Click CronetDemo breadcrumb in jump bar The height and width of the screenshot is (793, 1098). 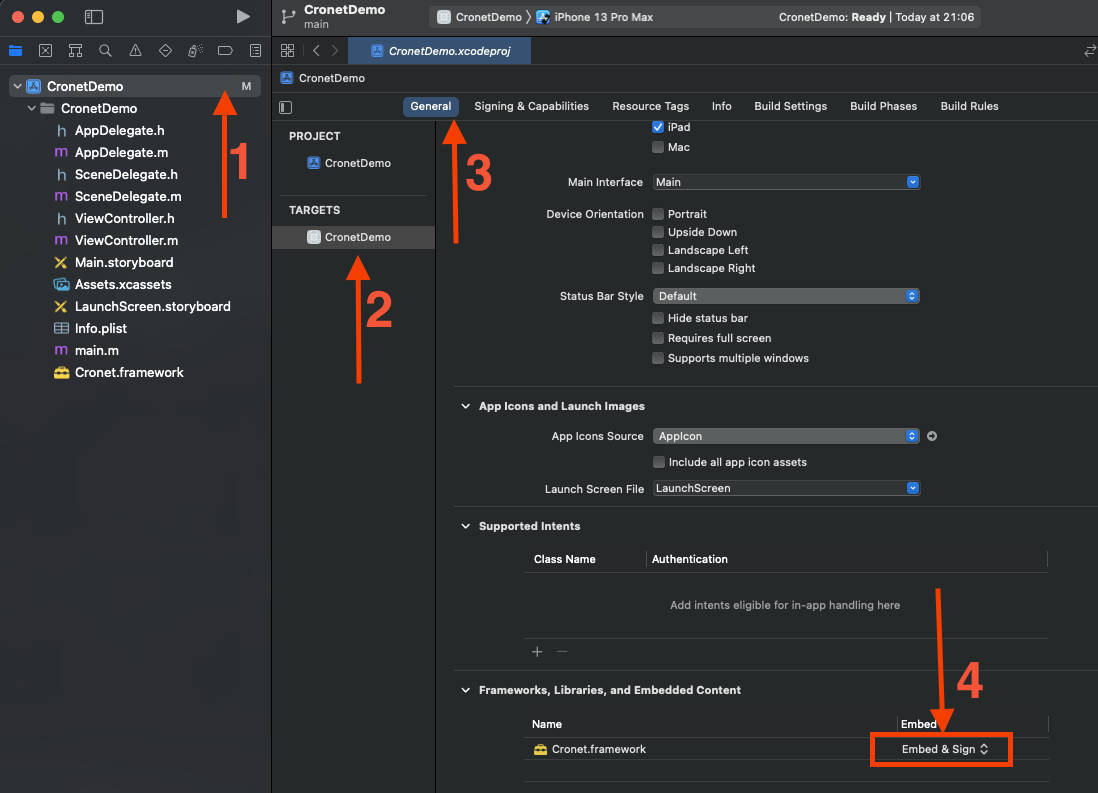tap(323, 78)
